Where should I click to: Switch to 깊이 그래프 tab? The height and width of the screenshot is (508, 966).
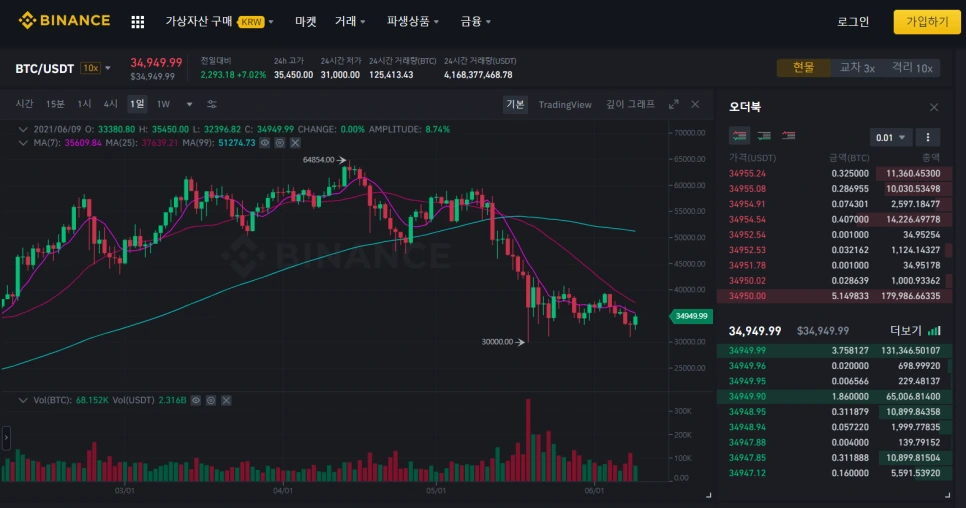630,105
